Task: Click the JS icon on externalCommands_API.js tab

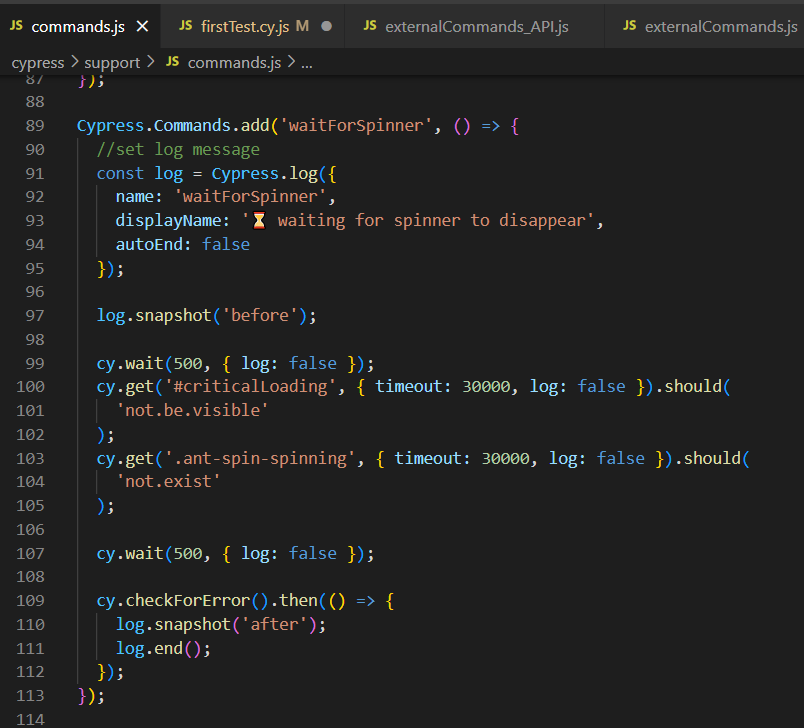Action: (370, 27)
